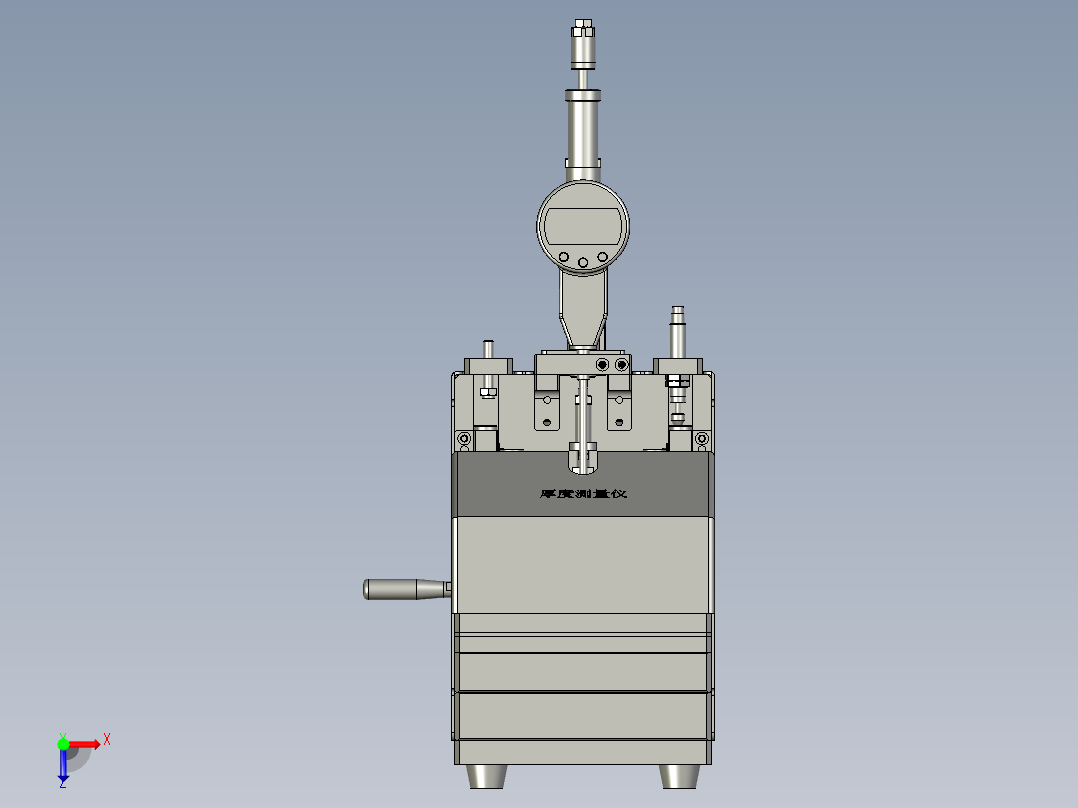Select the measuring probe spindle
The height and width of the screenshot is (808, 1078).
pyautogui.click(x=583, y=425)
